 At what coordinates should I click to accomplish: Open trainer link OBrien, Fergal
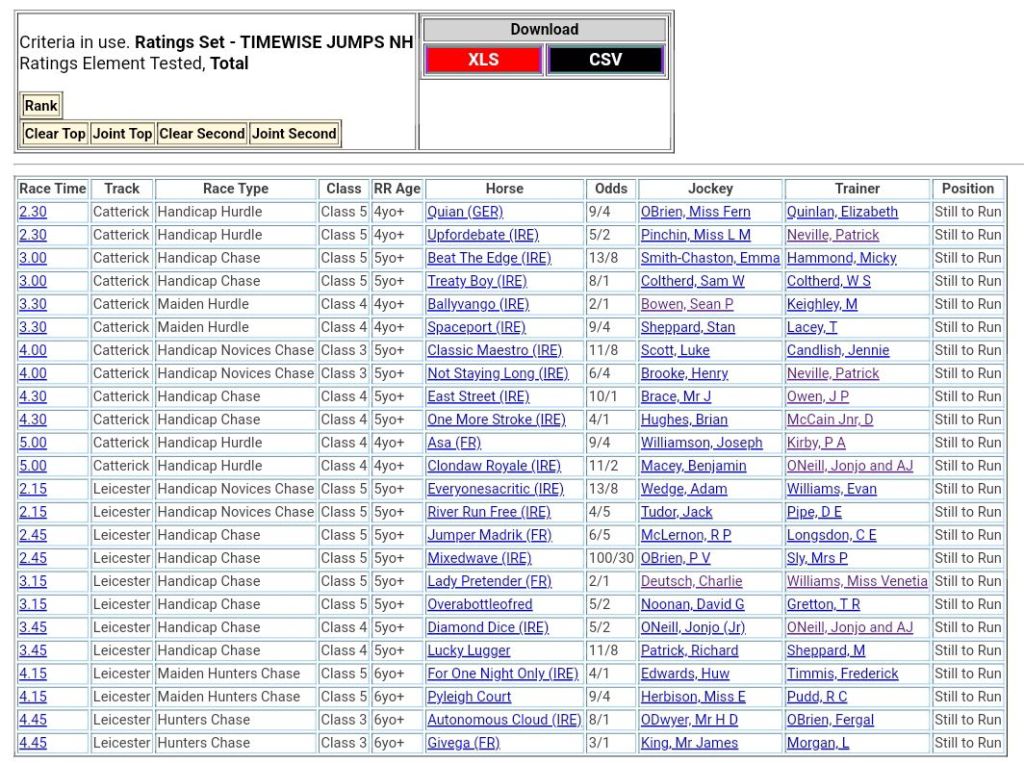830,720
